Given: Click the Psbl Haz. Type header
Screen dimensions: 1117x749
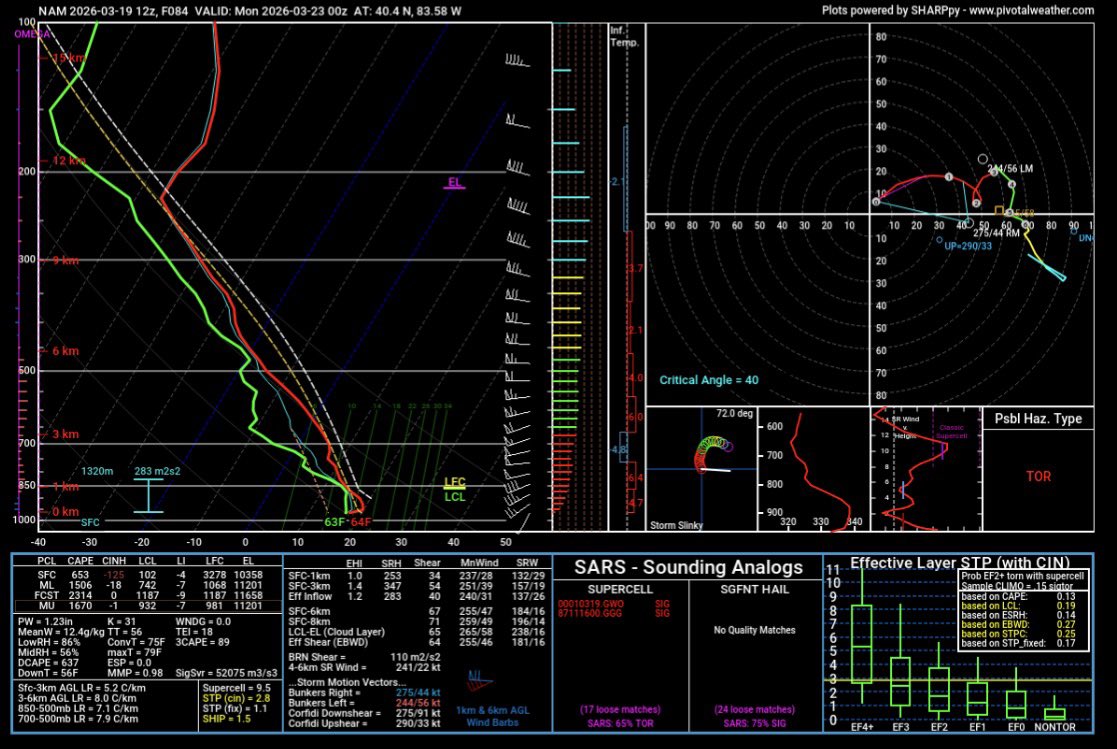Looking at the screenshot, I should 1038,419.
